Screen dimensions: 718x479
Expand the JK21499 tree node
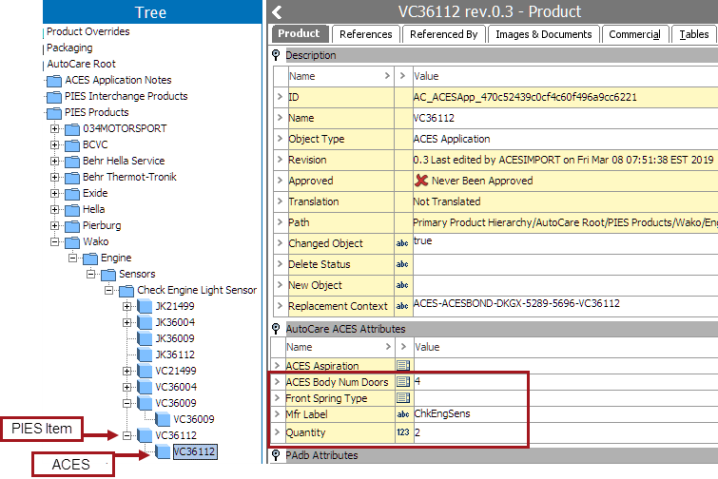pos(127,306)
